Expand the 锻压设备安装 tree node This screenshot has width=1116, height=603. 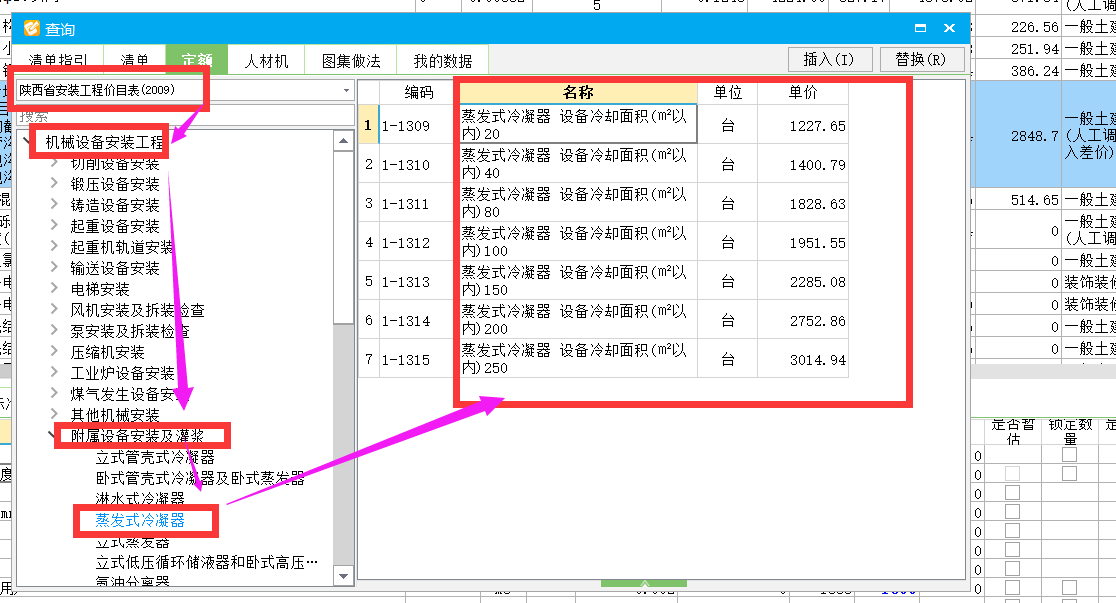pos(54,184)
